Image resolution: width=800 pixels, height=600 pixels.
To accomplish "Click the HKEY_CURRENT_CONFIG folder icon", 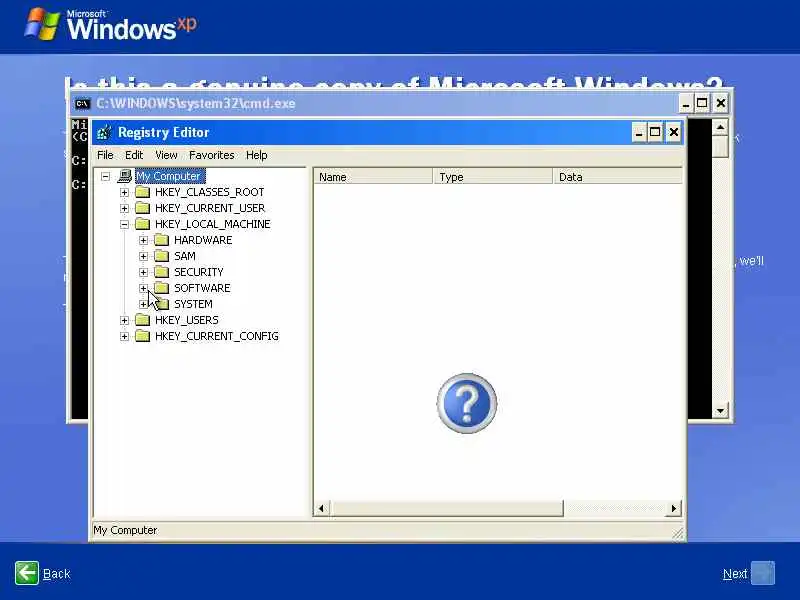I will tap(142, 336).
